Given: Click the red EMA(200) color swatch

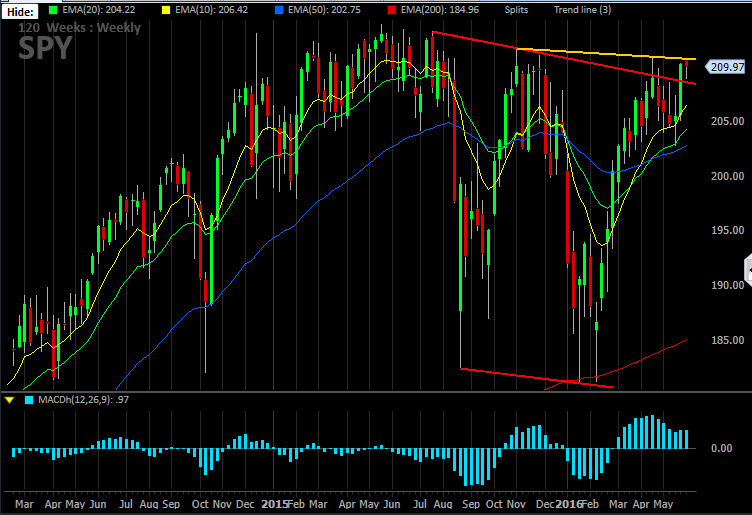Looking at the screenshot, I should point(392,10).
